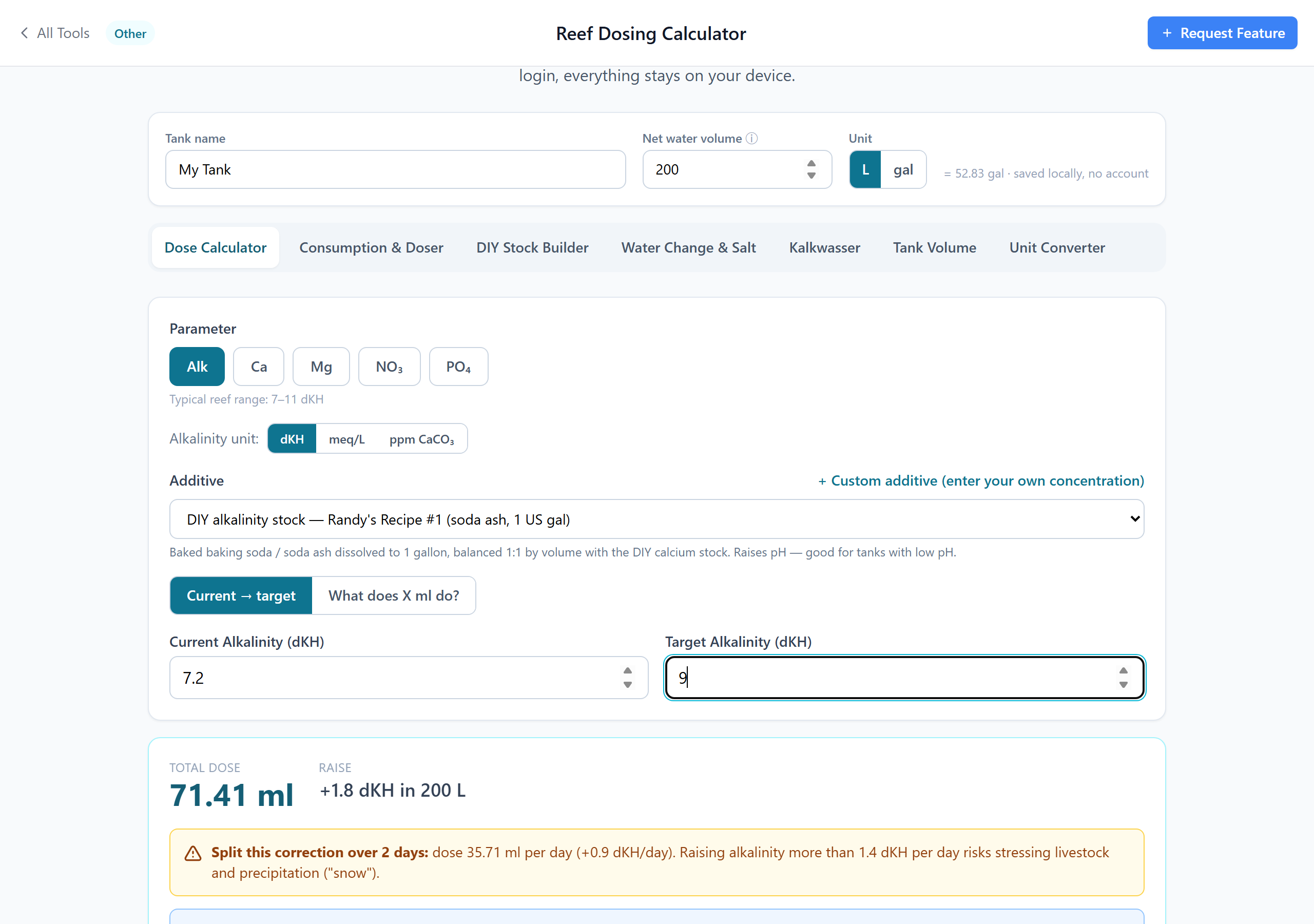Click the Net water volume field
This screenshot has width=1314, height=924.
point(737,169)
